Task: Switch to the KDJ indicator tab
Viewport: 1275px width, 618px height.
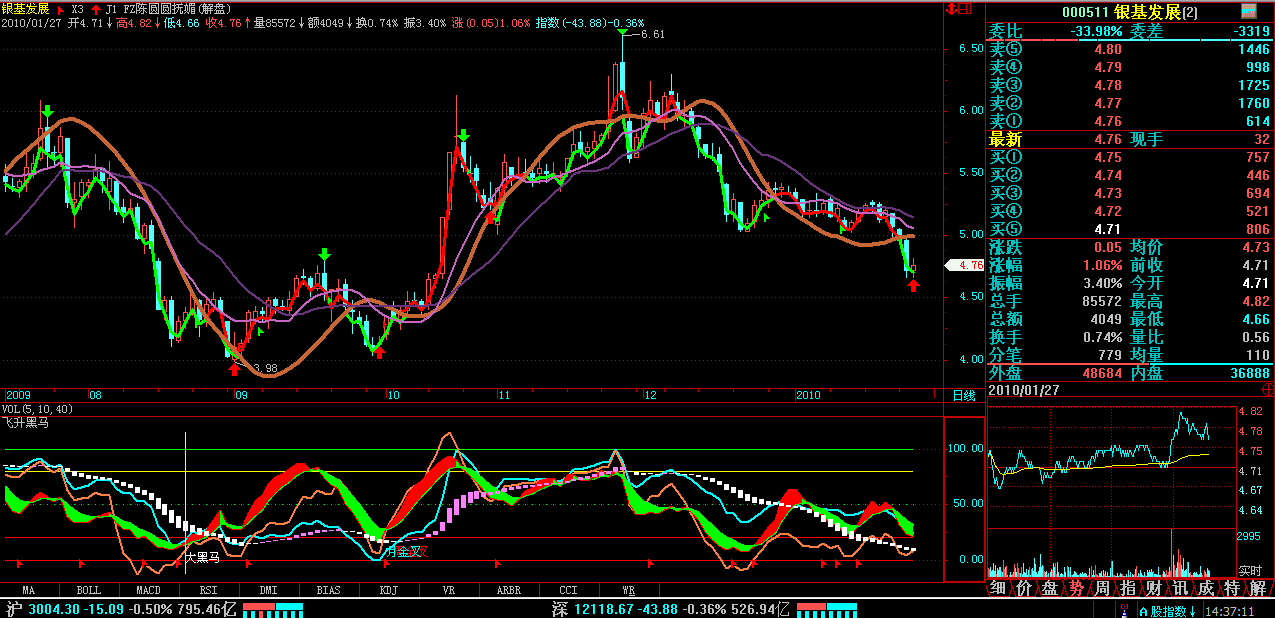Action: (x=388, y=590)
